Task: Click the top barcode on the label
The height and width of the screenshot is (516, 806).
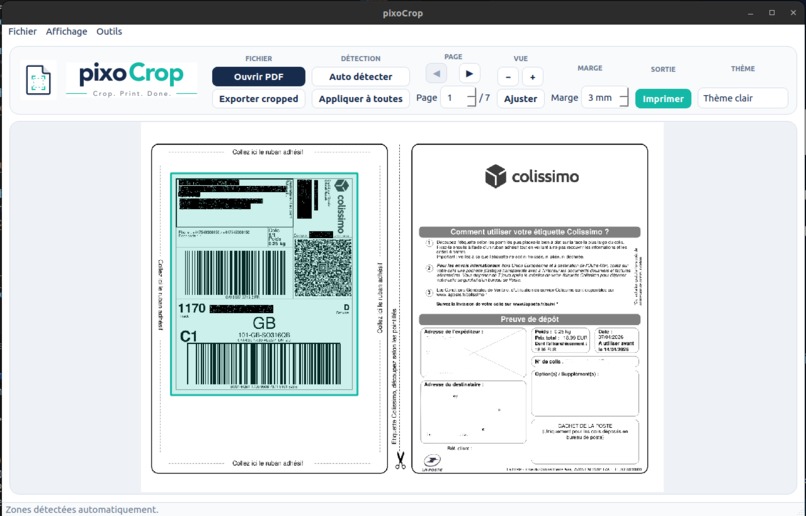Action: 235,273
